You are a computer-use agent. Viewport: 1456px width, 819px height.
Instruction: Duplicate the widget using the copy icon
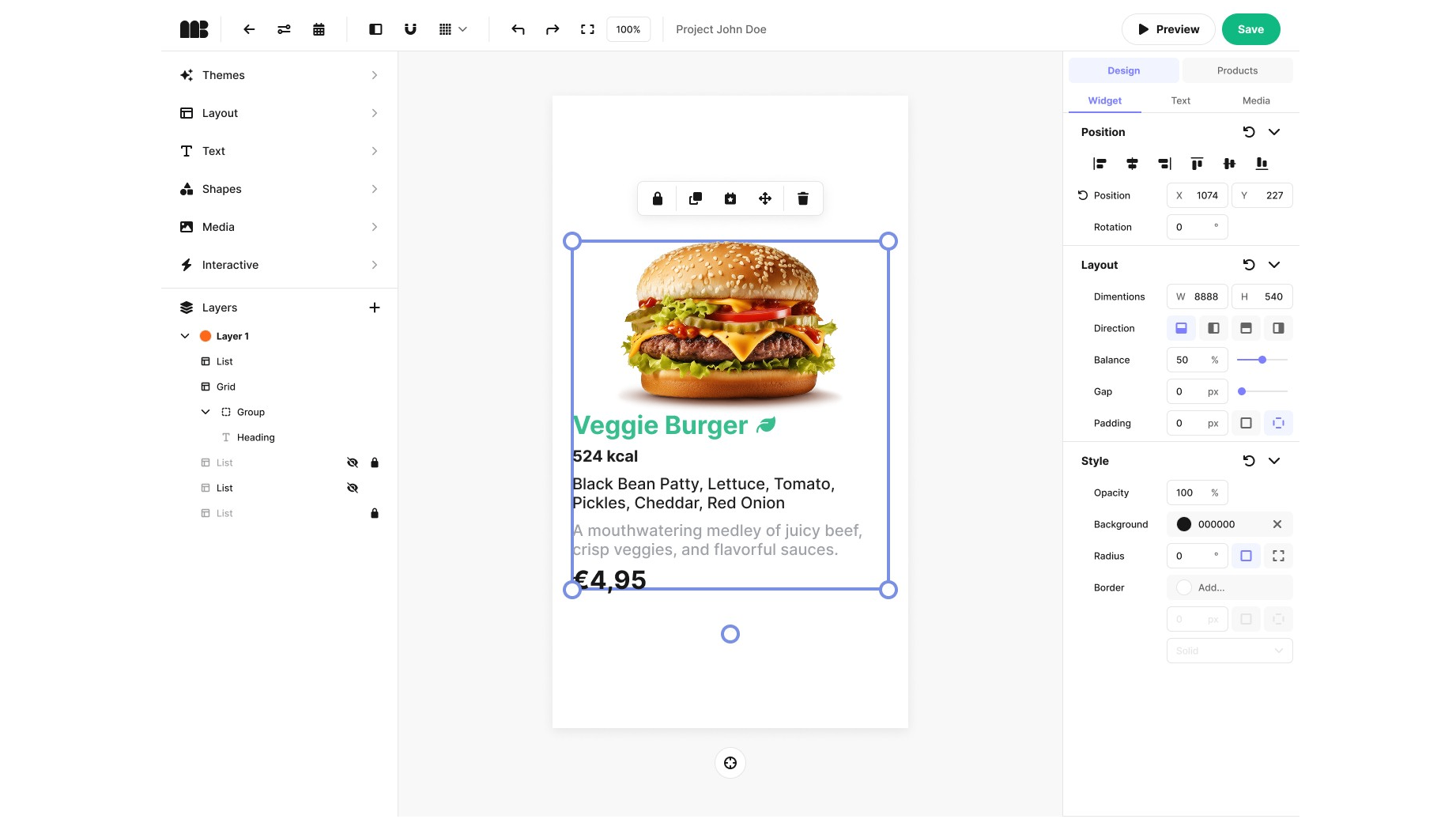pyautogui.click(x=695, y=198)
